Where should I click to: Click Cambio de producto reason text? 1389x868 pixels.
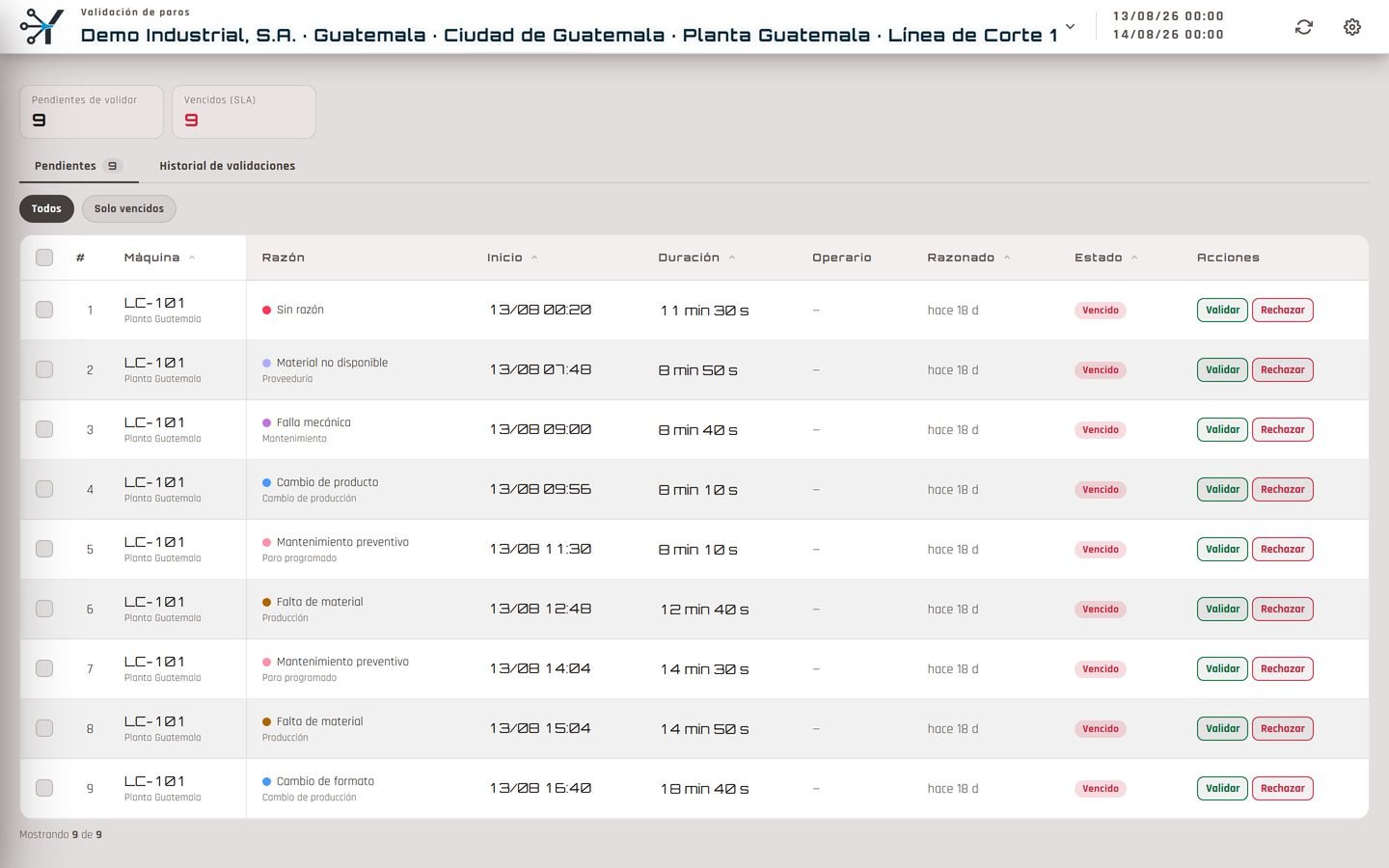[327, 482]
